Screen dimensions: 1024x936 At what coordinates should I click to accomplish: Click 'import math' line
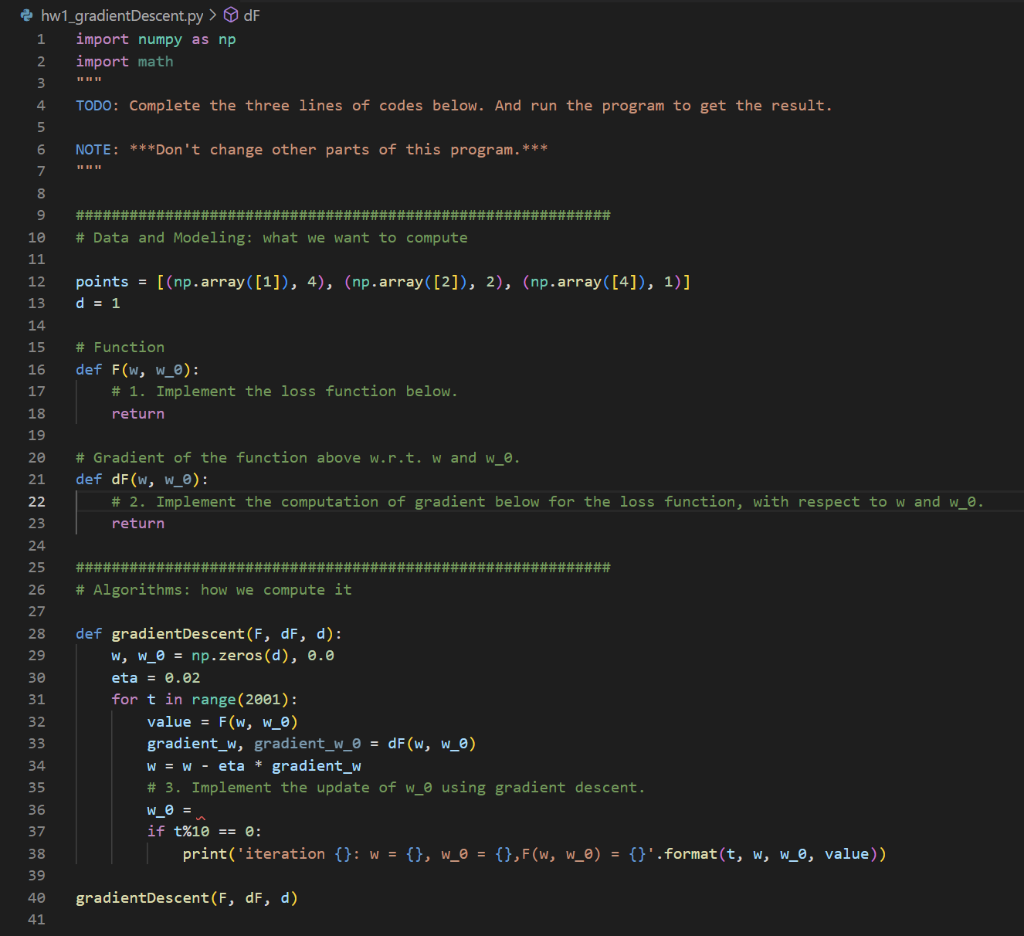[x=125, y=62]
